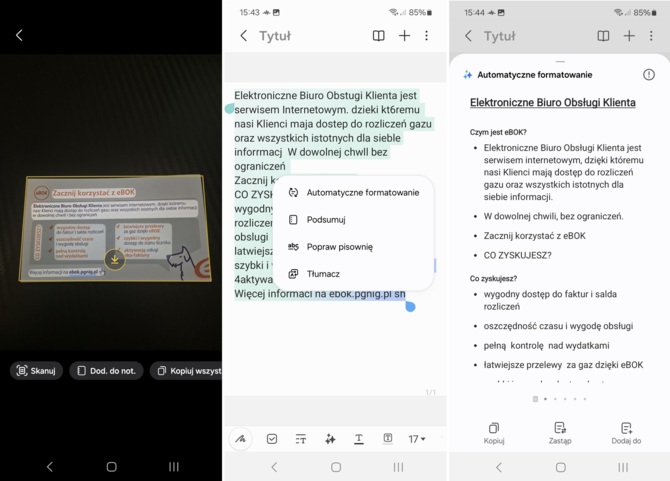Tap Android home key under middle note

(x=336, y=467)
